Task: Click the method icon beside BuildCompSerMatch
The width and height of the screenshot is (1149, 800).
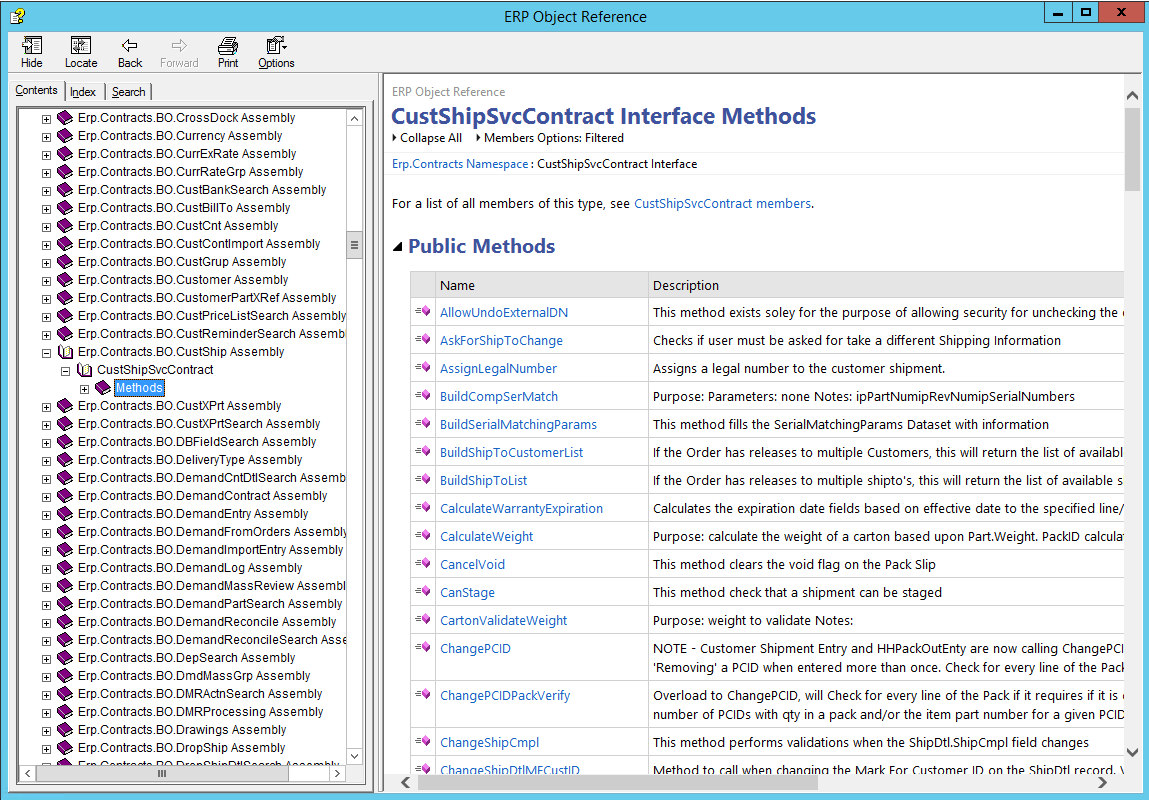Action: 423,395
